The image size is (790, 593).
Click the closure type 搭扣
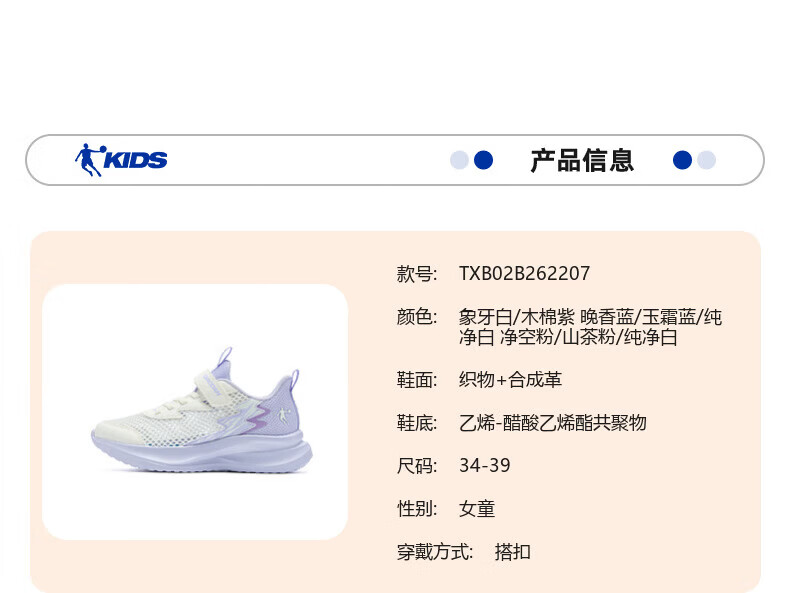[512, 552]
